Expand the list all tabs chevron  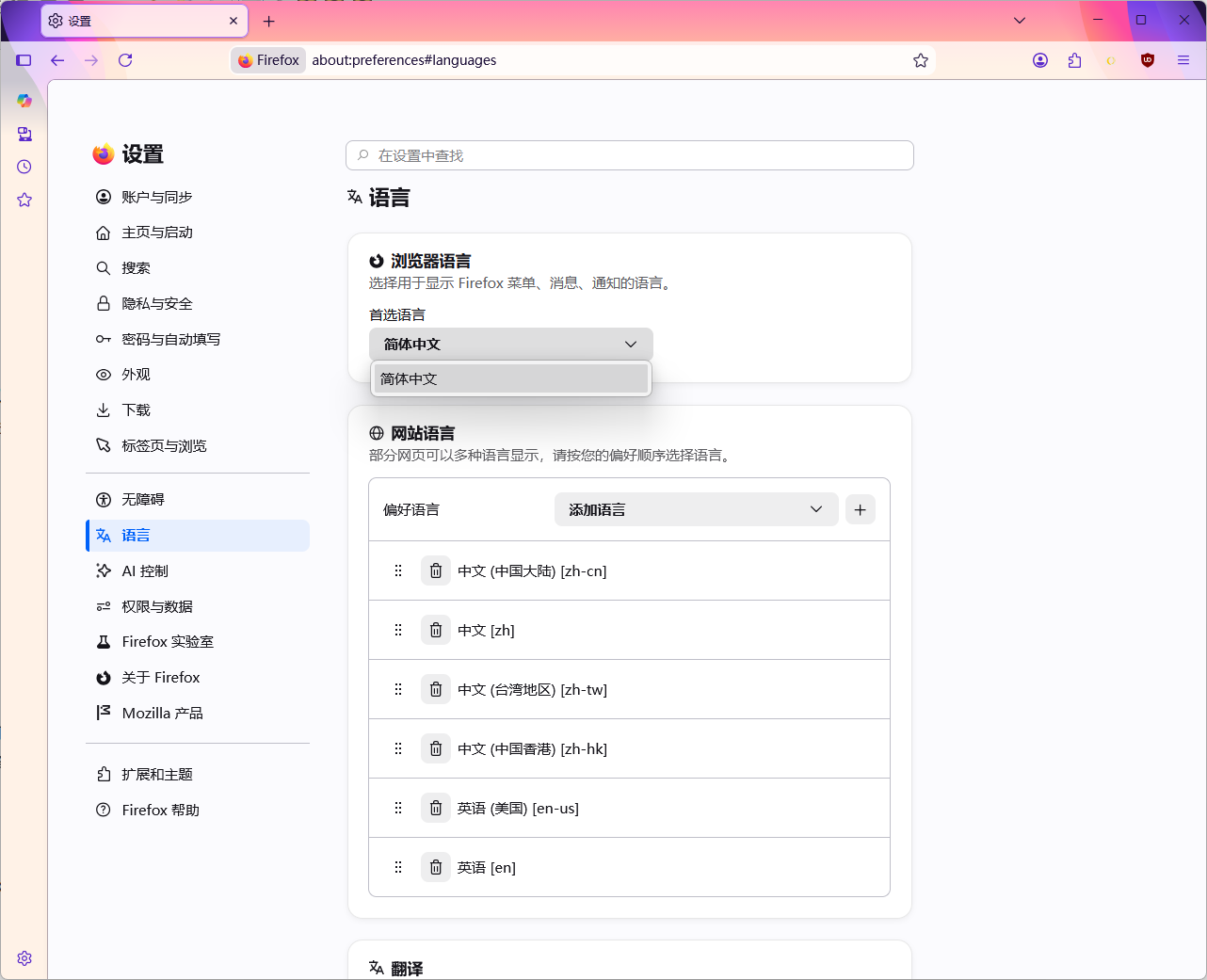[1020, 20]
